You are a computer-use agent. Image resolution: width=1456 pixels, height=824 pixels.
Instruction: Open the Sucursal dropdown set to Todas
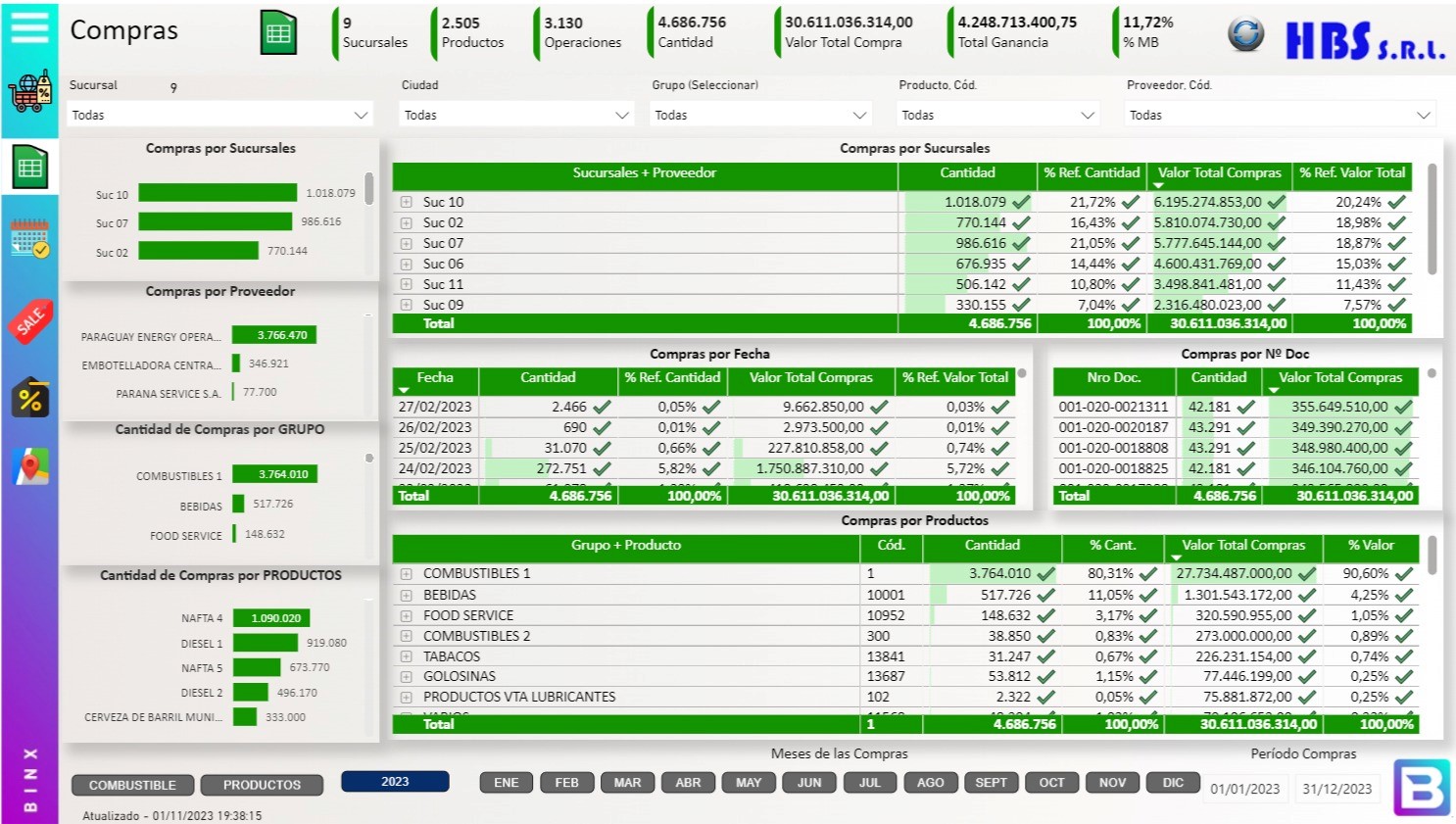coord(220,115)
